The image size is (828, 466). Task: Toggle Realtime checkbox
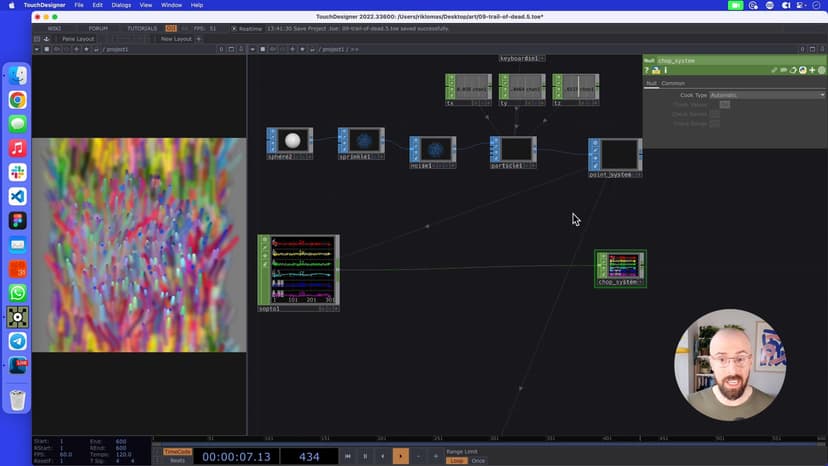click(235, 28)
